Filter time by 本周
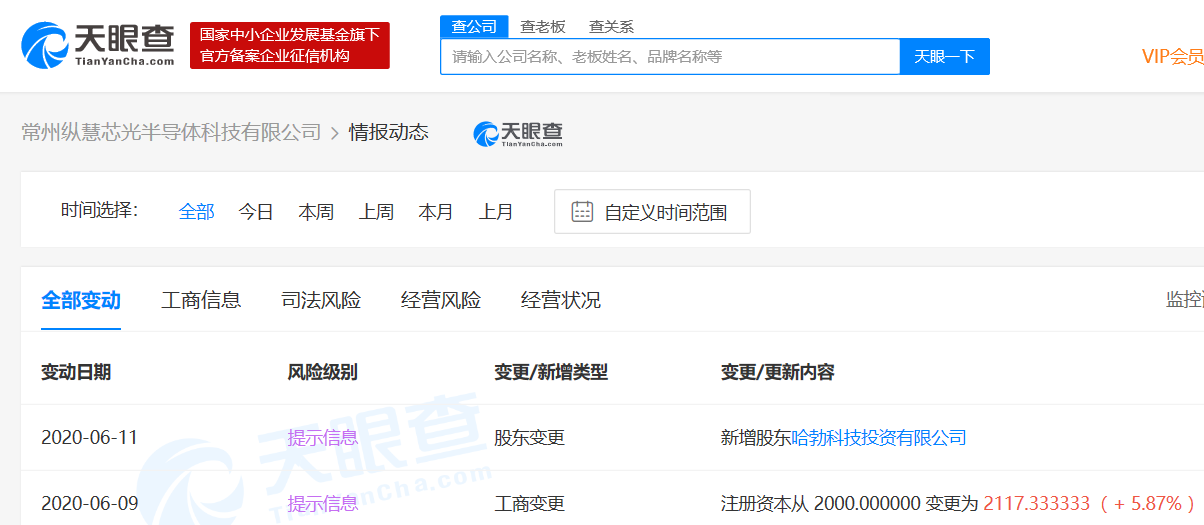This screenshot has height=525, width=1204. tap(316, 212)
